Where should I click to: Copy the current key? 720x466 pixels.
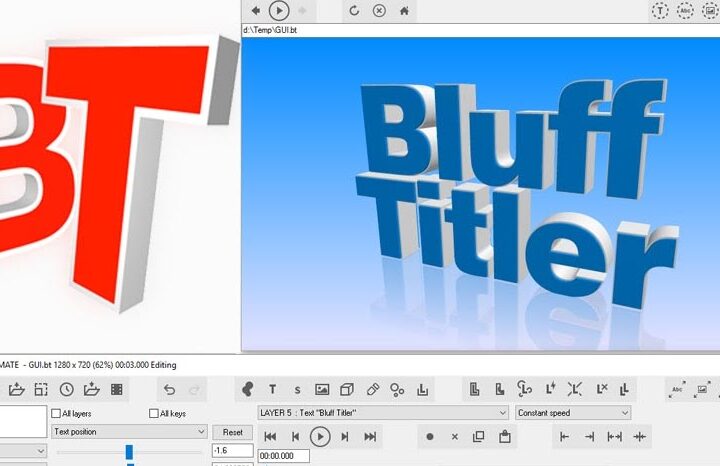pos(478,436)
